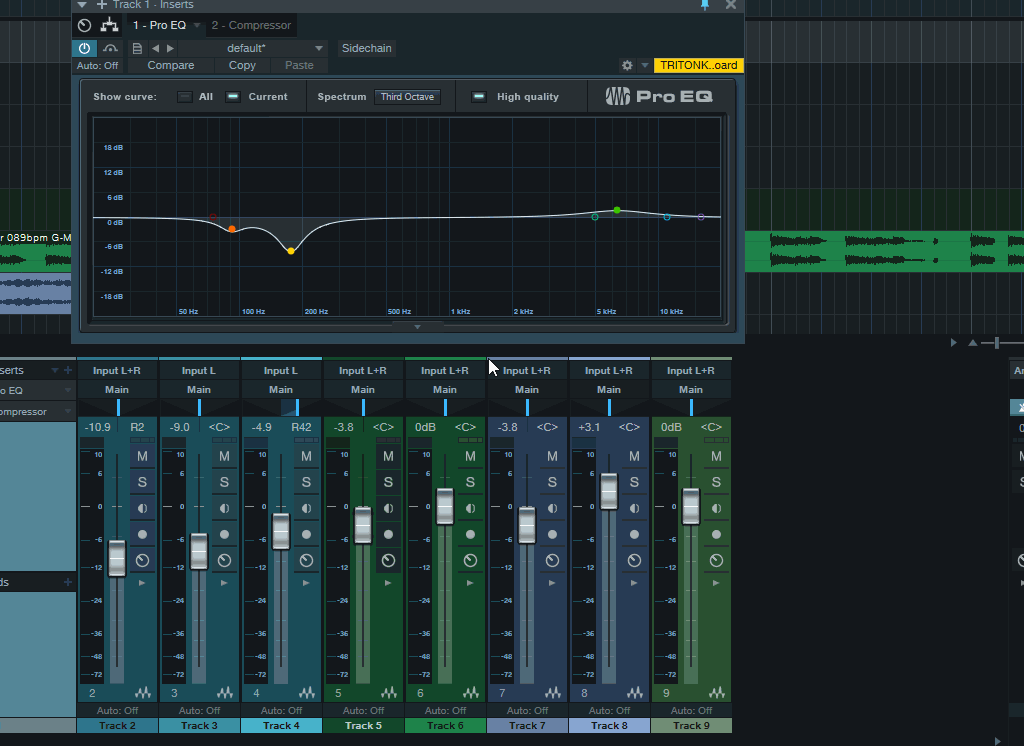Screen dimensions: 1024x746
Task: Switch to the 1 - Pro EQ insert tab
Action: pyautogui.click(x=159, y=25)
